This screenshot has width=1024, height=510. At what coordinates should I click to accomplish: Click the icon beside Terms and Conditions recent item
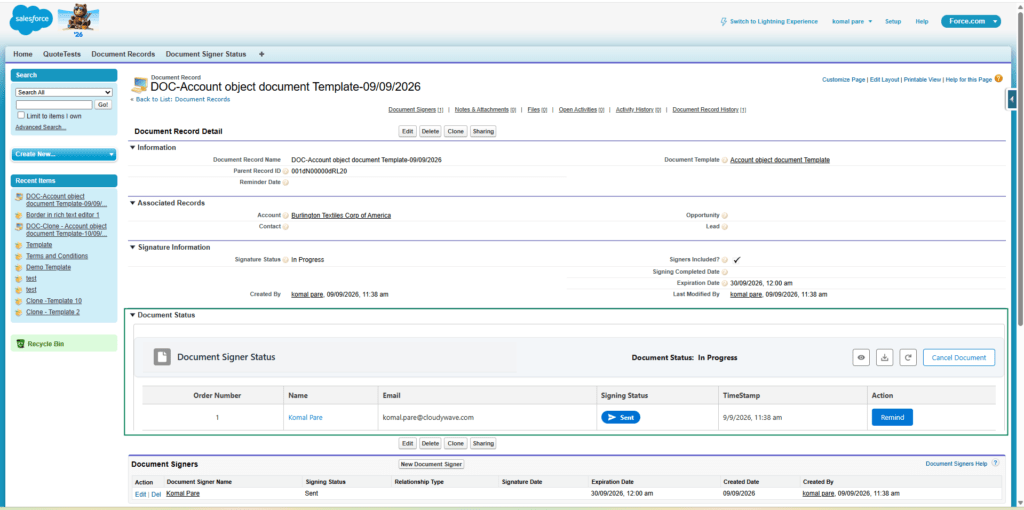(20, 256)
